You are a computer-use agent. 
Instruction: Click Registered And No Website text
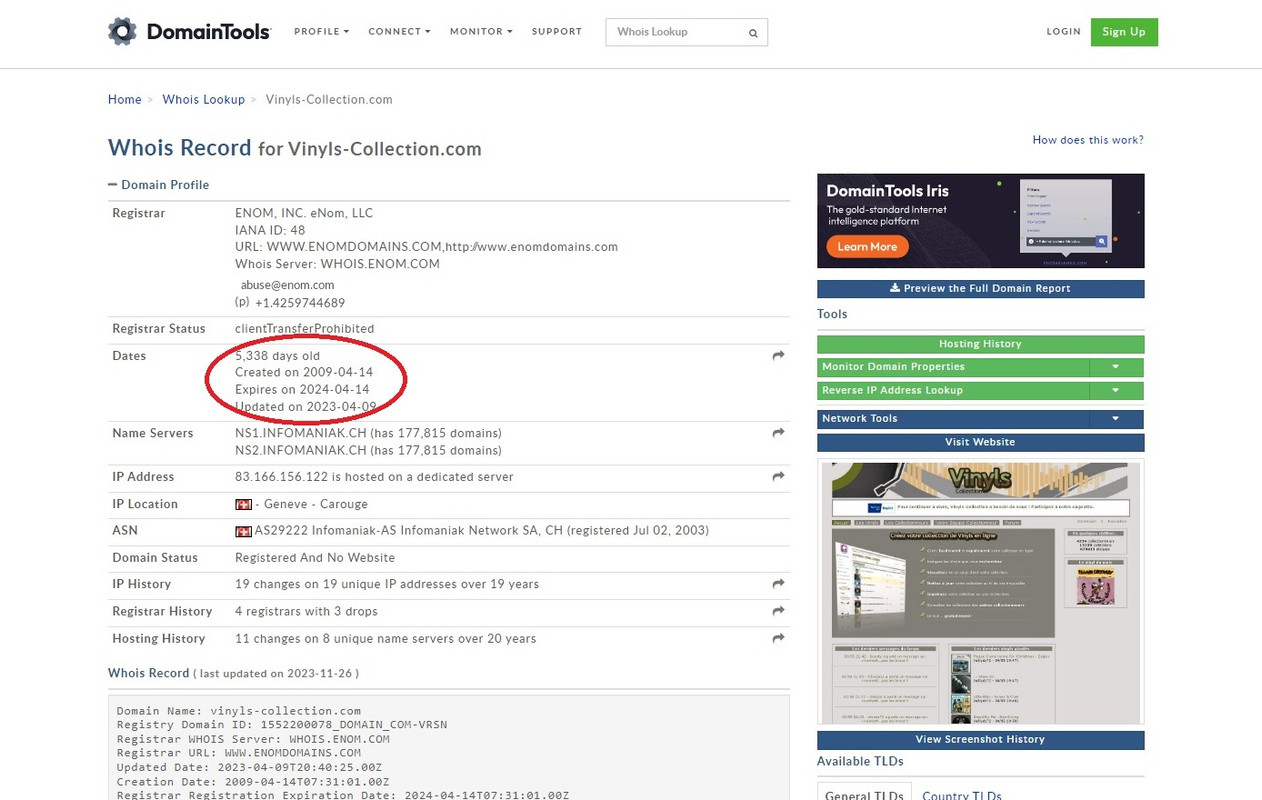tap(315, 558)
